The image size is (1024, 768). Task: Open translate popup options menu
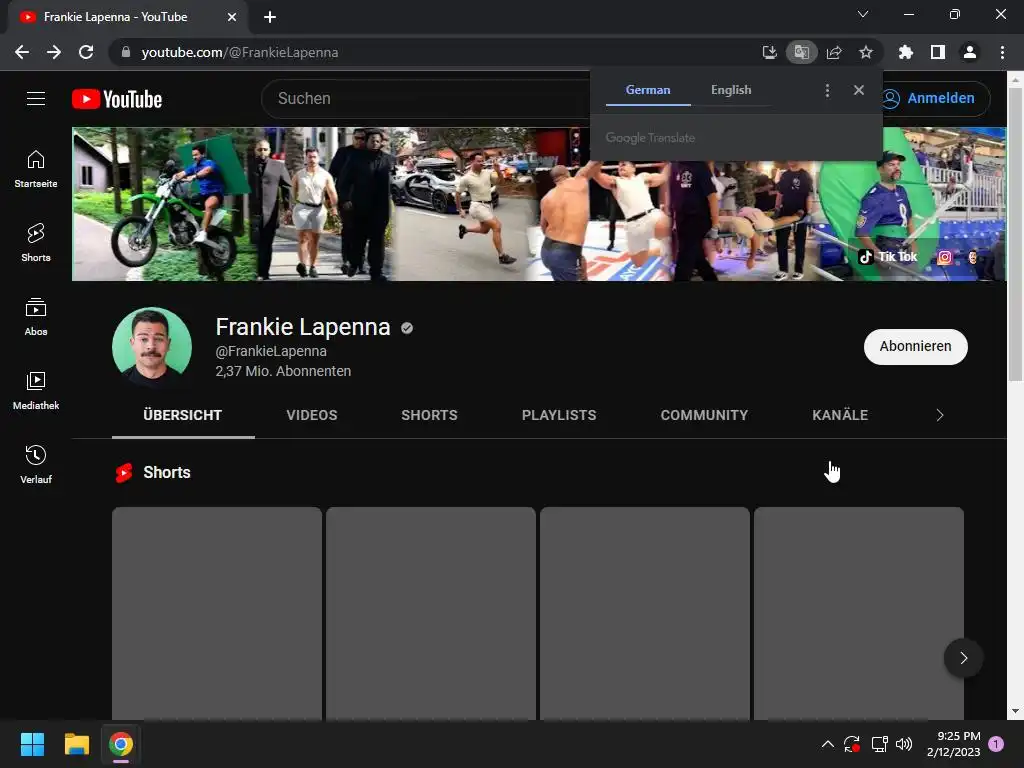(827, 90)
